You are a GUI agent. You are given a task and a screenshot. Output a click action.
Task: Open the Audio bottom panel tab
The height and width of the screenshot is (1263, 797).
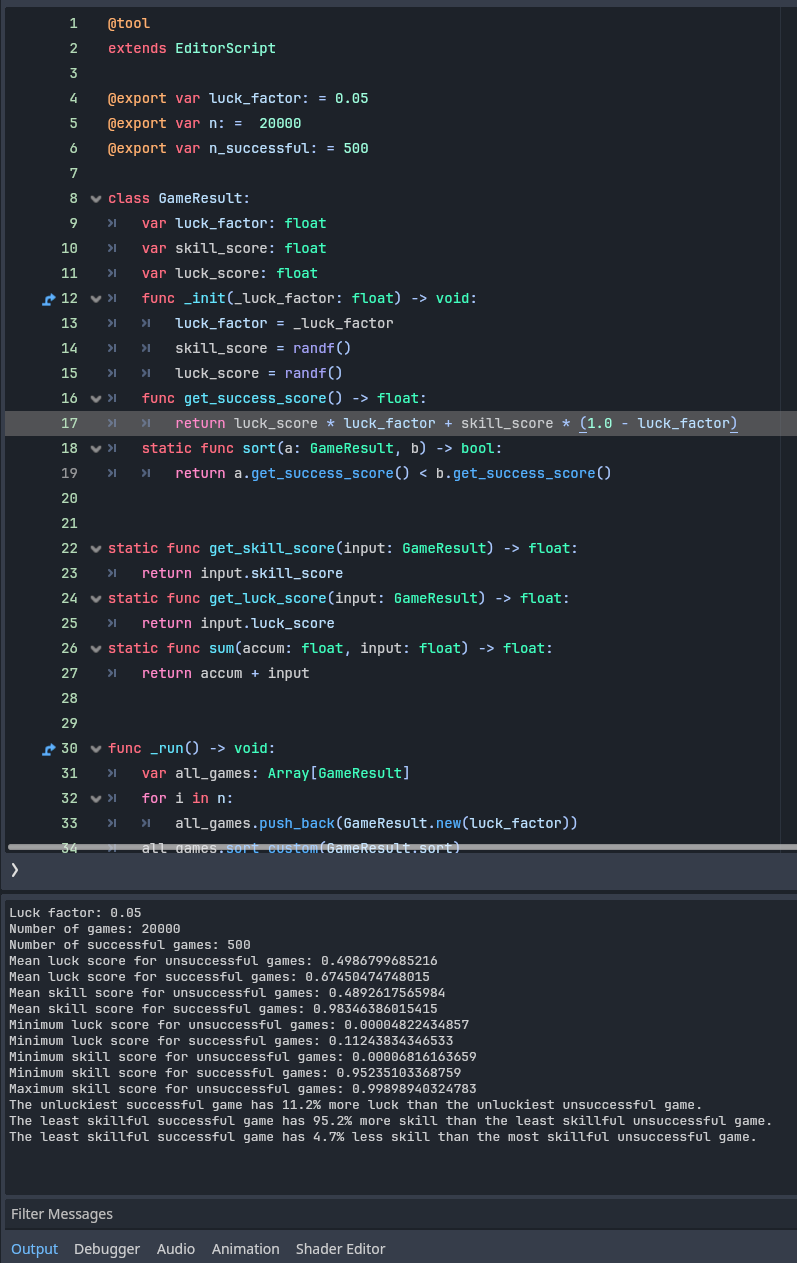pos(176,1249)
